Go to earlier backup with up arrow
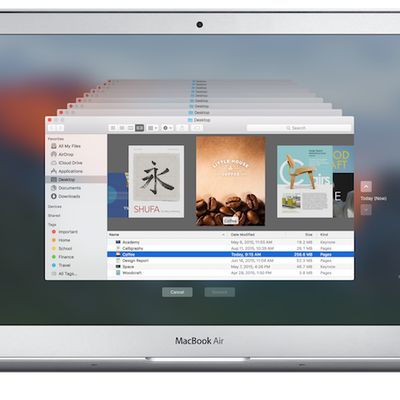 coord(366,187)
